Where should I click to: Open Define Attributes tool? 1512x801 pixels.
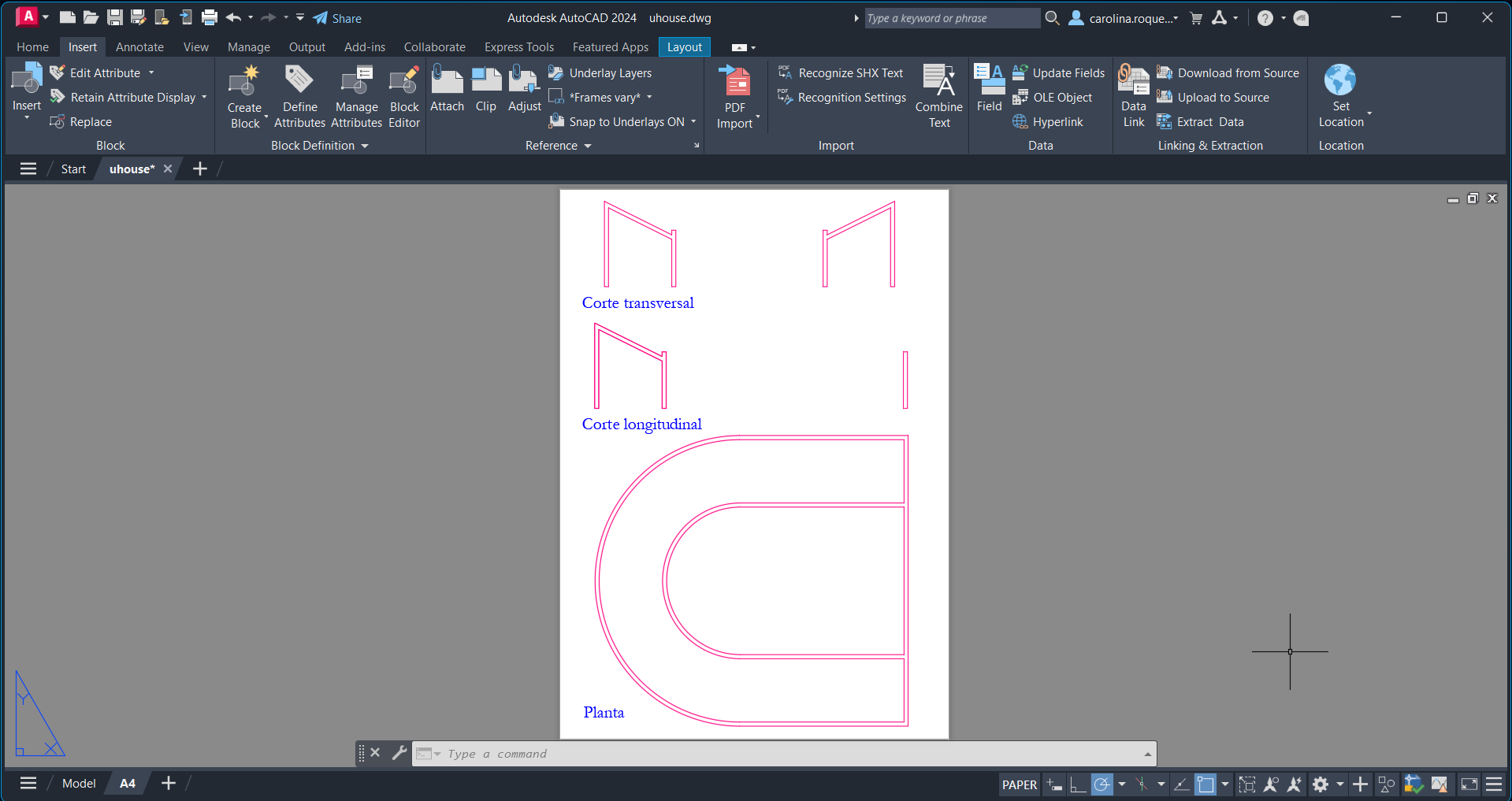pyautogui.click(x=300, y=97)
